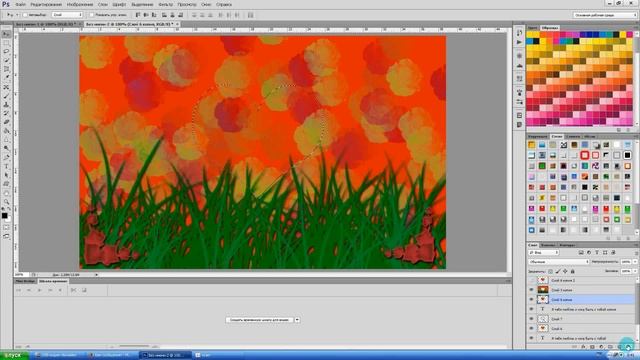Click the create video timeline button
Screen dimensions: 640x360
[x=259, y=320]
